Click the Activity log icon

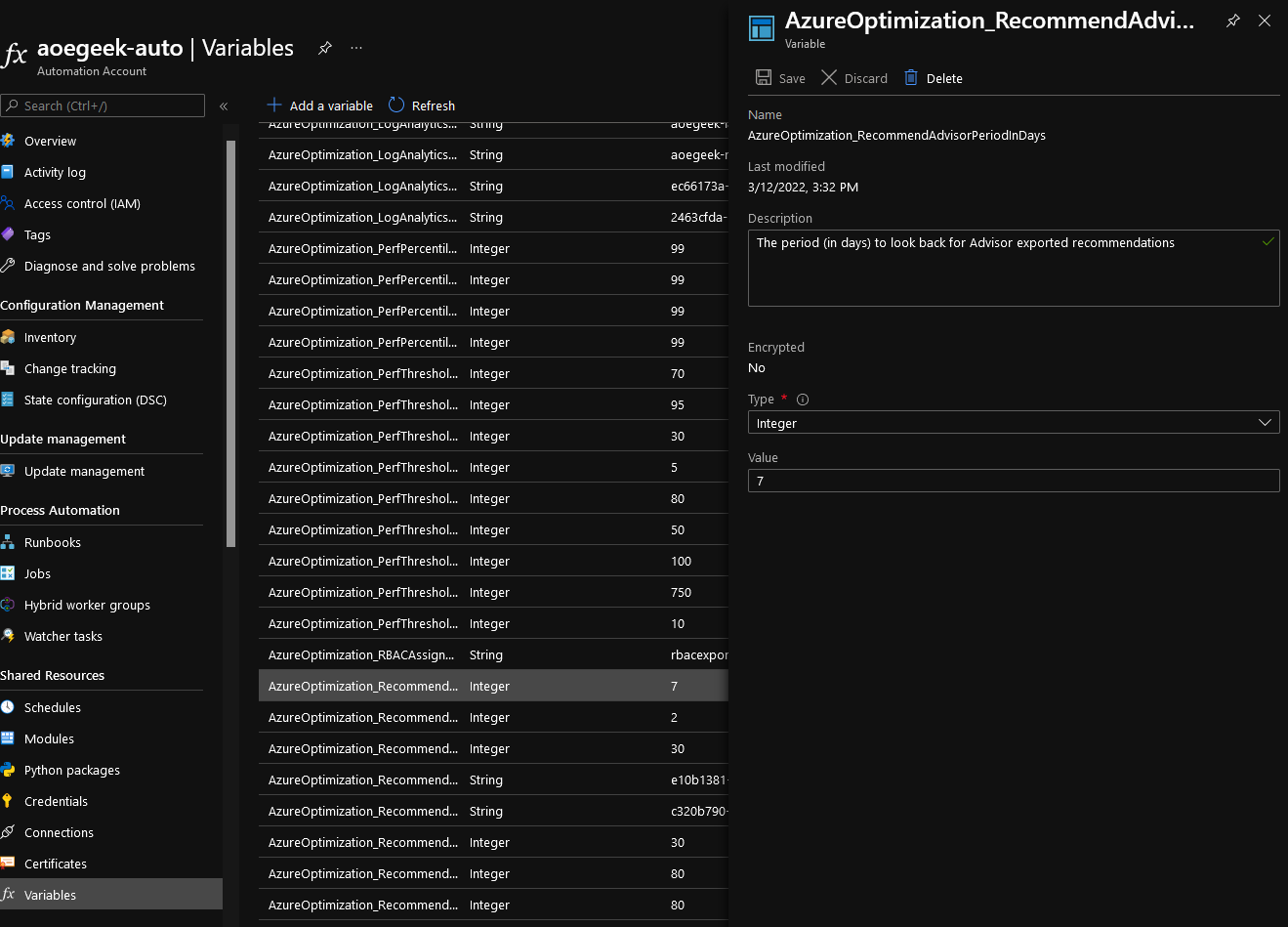click(8, 172)
